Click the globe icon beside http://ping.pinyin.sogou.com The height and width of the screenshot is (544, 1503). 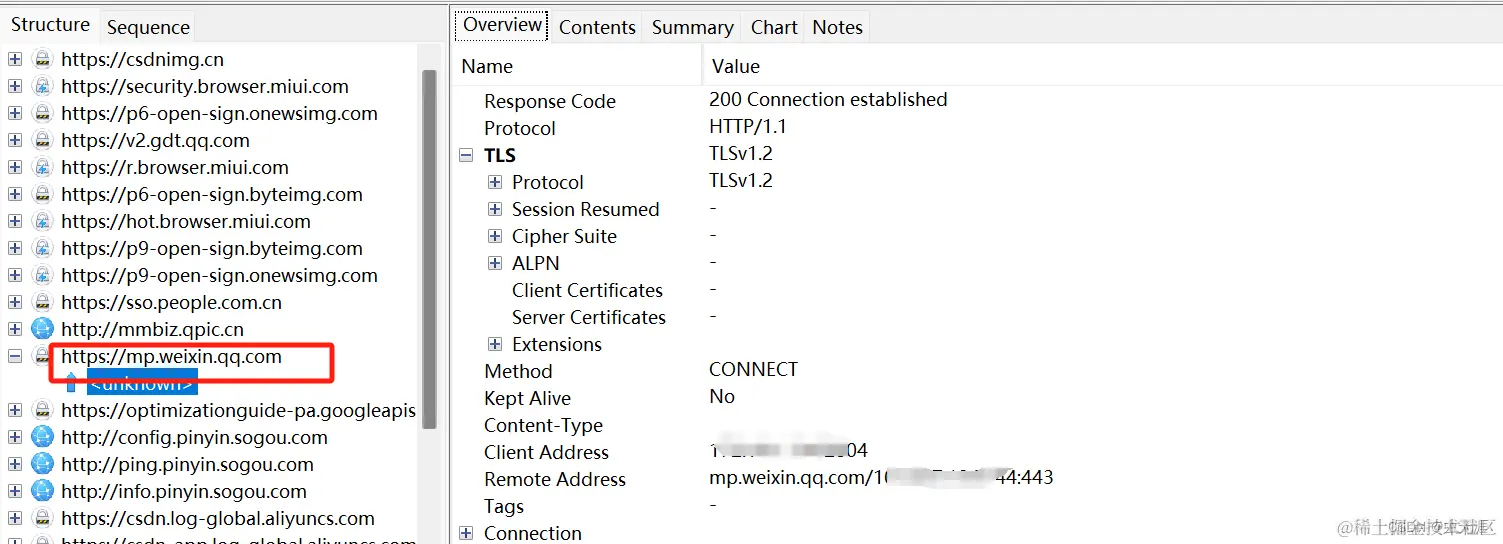click(42, 464)
